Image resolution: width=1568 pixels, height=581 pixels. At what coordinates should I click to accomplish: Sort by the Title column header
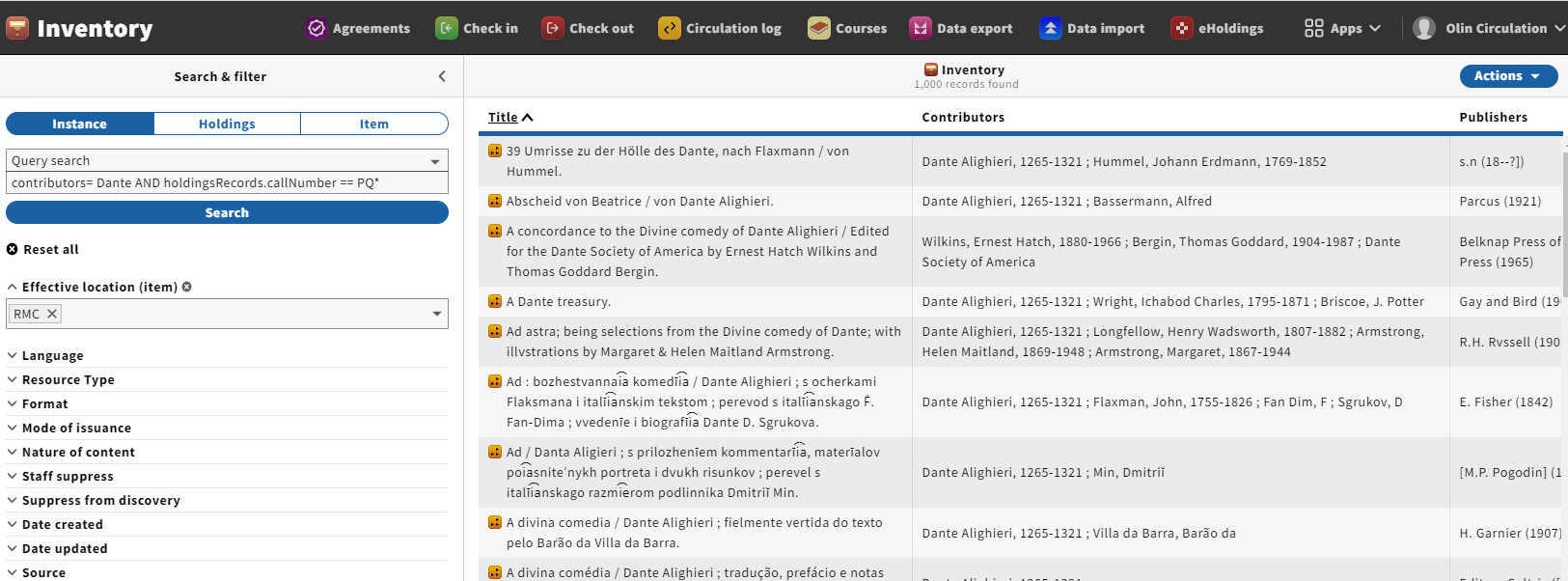pyautogui.click(x=503, y=117)
